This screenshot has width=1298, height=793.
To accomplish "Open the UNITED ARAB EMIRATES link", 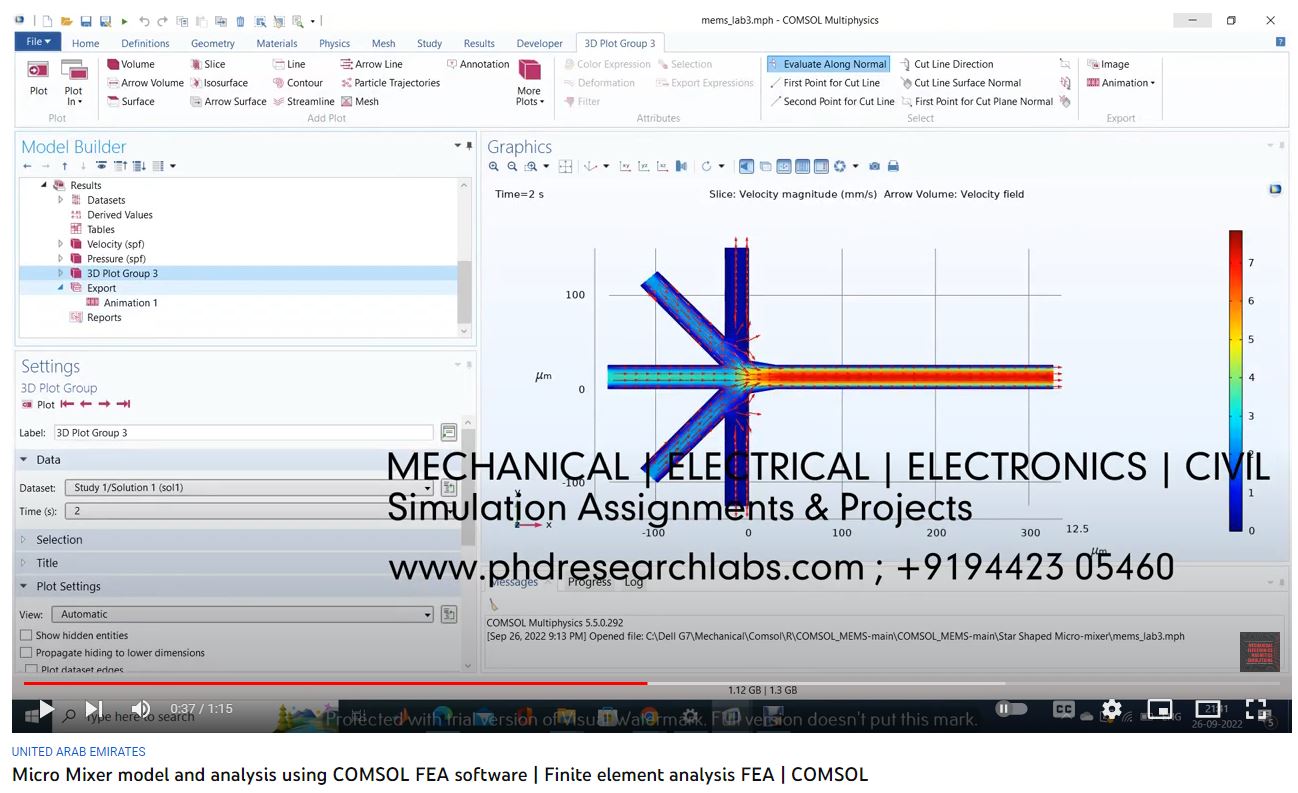I will click(x=79, y=752).
